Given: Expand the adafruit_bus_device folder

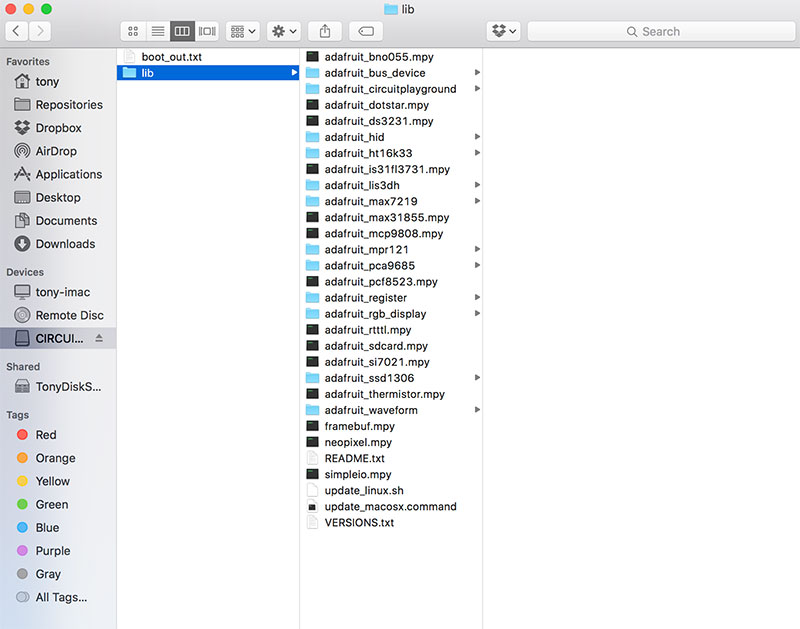Looking at the screenshot, I should coord(477,73).
